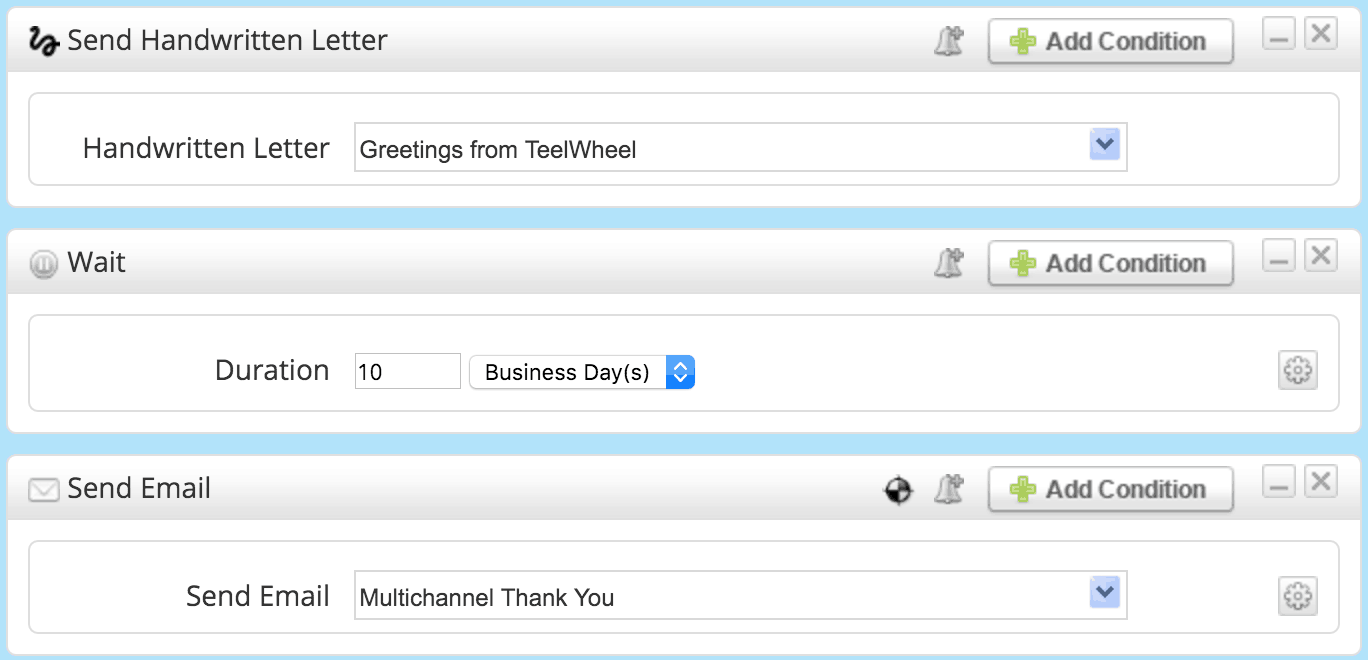Click the handwritten letter squiggle icon

coord(43,41)
